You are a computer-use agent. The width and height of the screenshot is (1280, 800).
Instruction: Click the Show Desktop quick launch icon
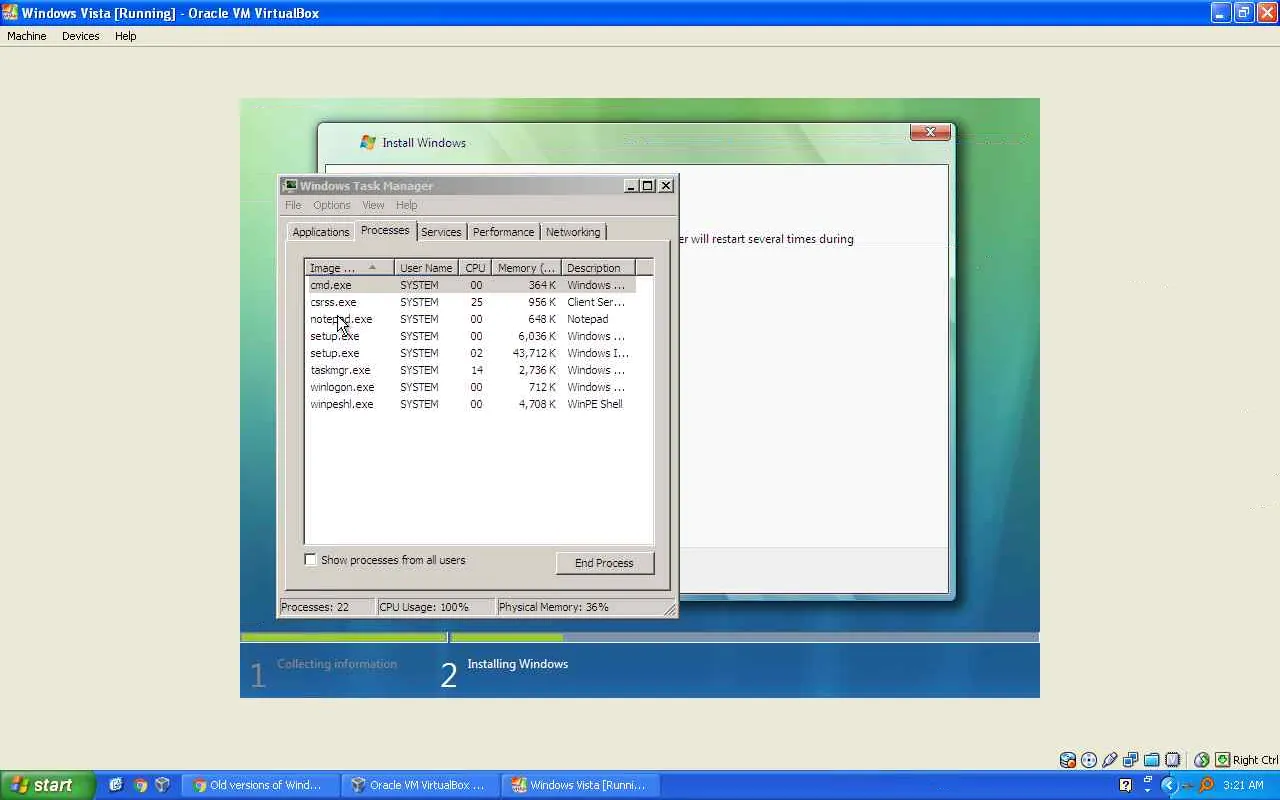(x=116, y=785)
